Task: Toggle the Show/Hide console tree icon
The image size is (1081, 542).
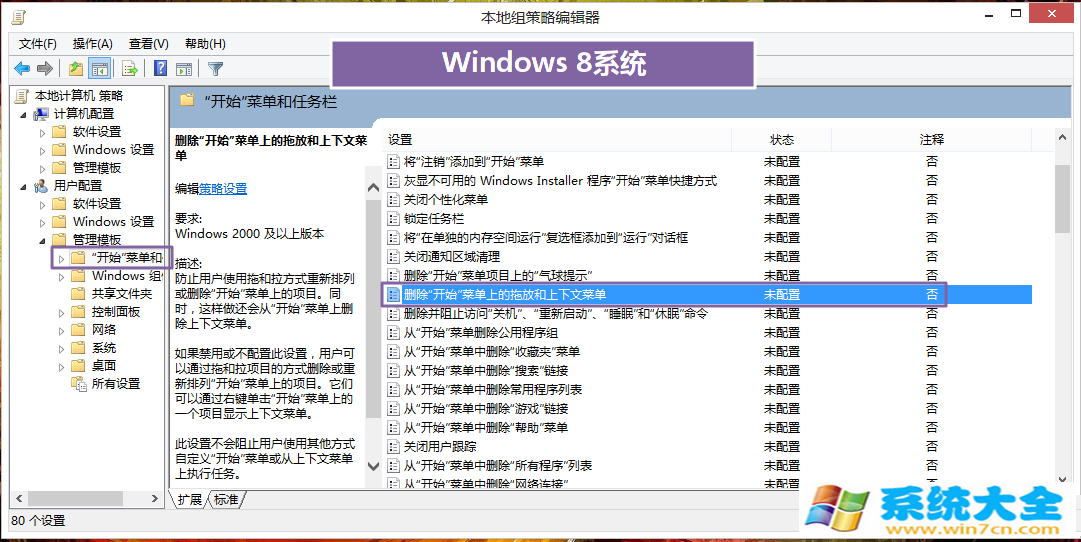Action: pyautogui.click(x=100, y=68)
